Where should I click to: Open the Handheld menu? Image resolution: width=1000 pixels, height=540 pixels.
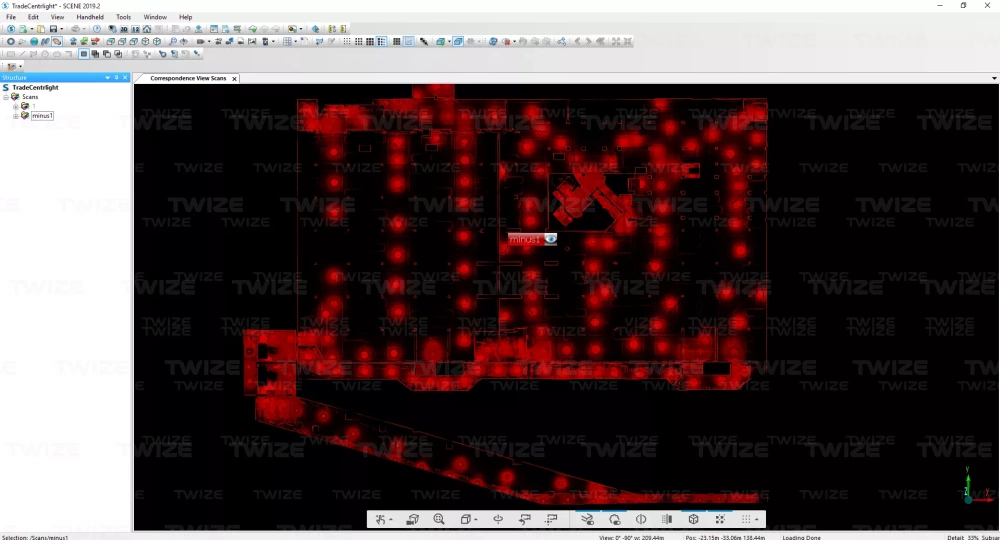point(90,17)
